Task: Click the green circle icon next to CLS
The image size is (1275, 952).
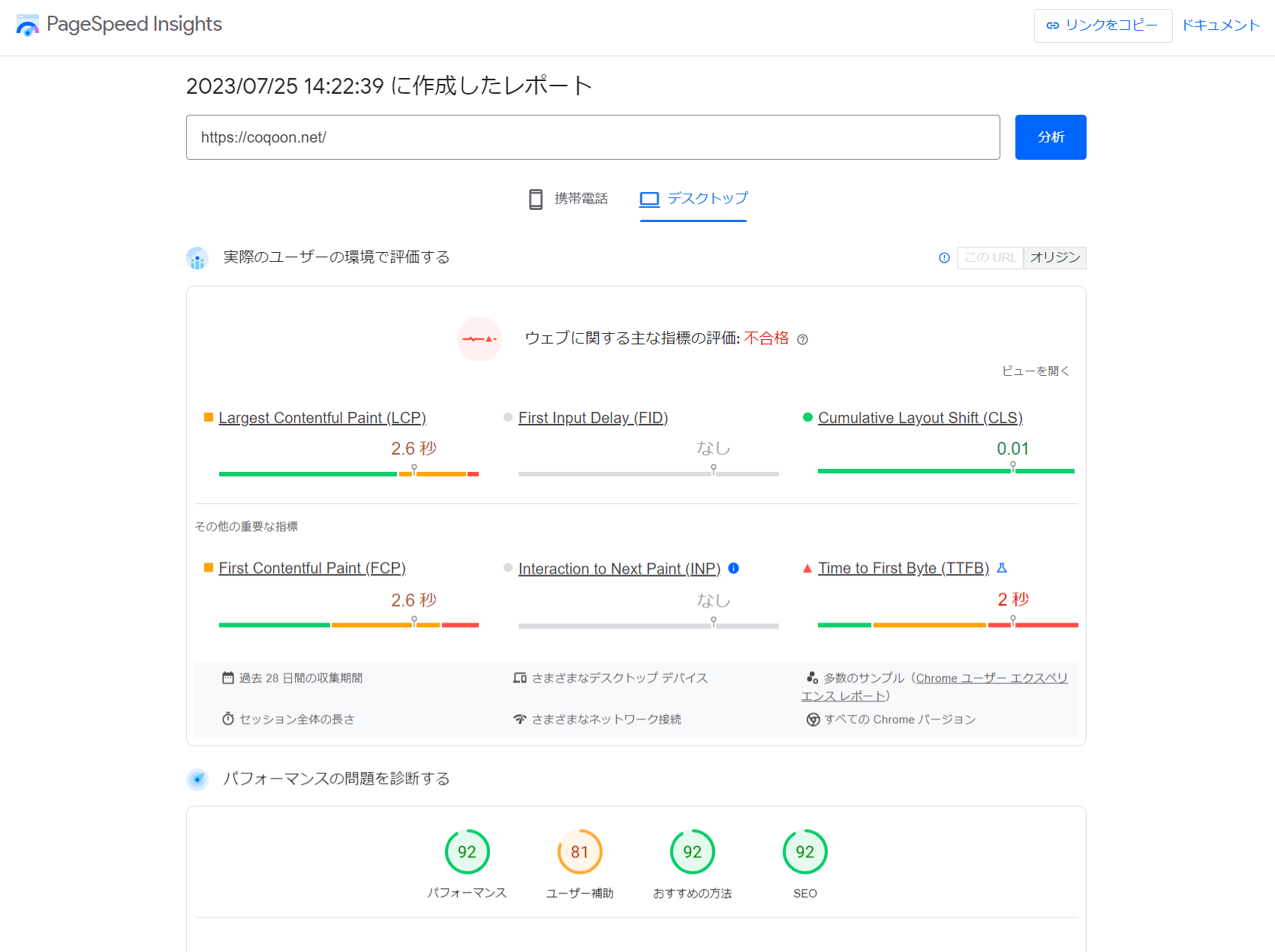Action: point(807,417)
